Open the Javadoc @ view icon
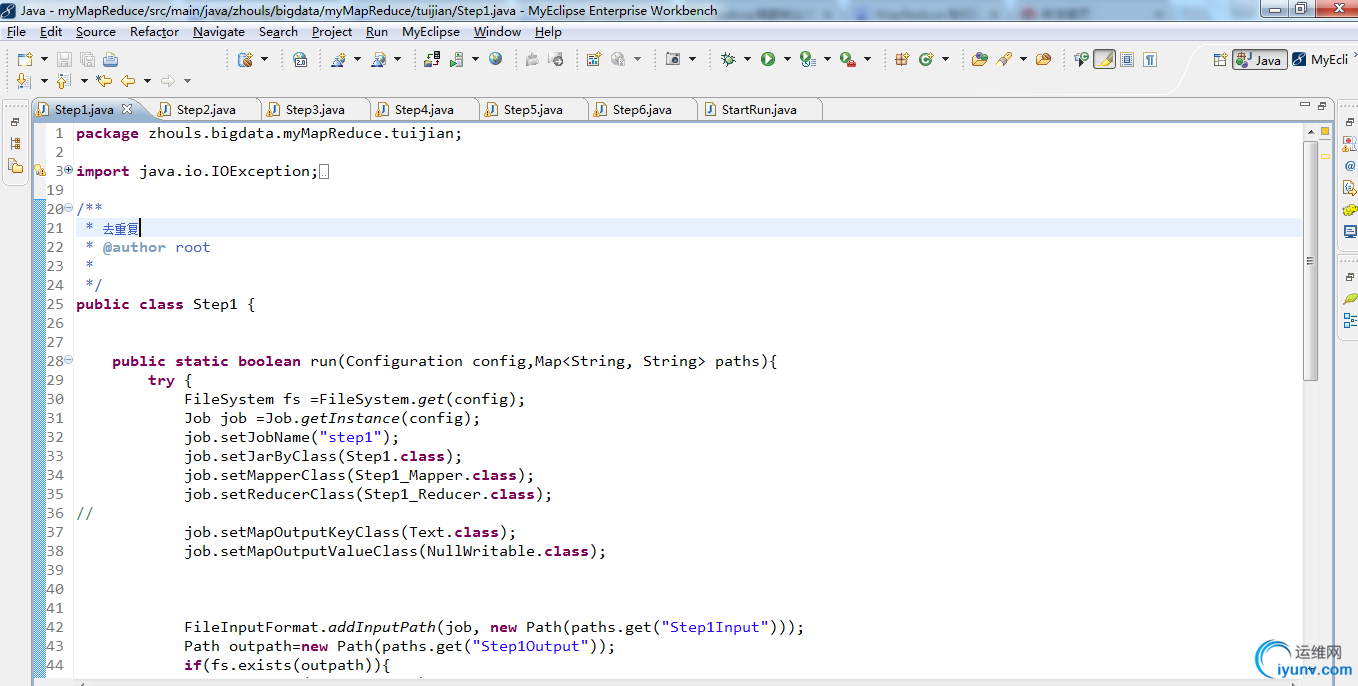Viewport: 1358px width, 686px height. (x=1350, y=166)
